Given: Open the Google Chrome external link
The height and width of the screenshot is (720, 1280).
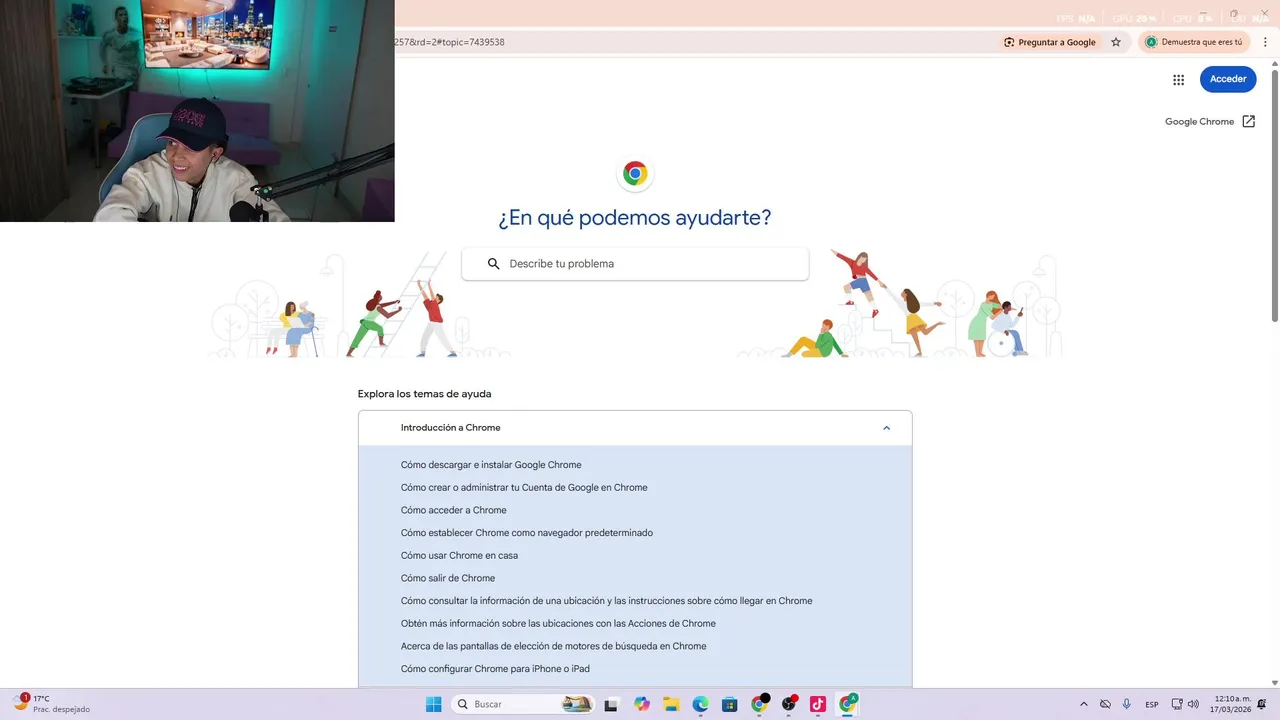Looking at the screenshot, I should [1210, 122].
